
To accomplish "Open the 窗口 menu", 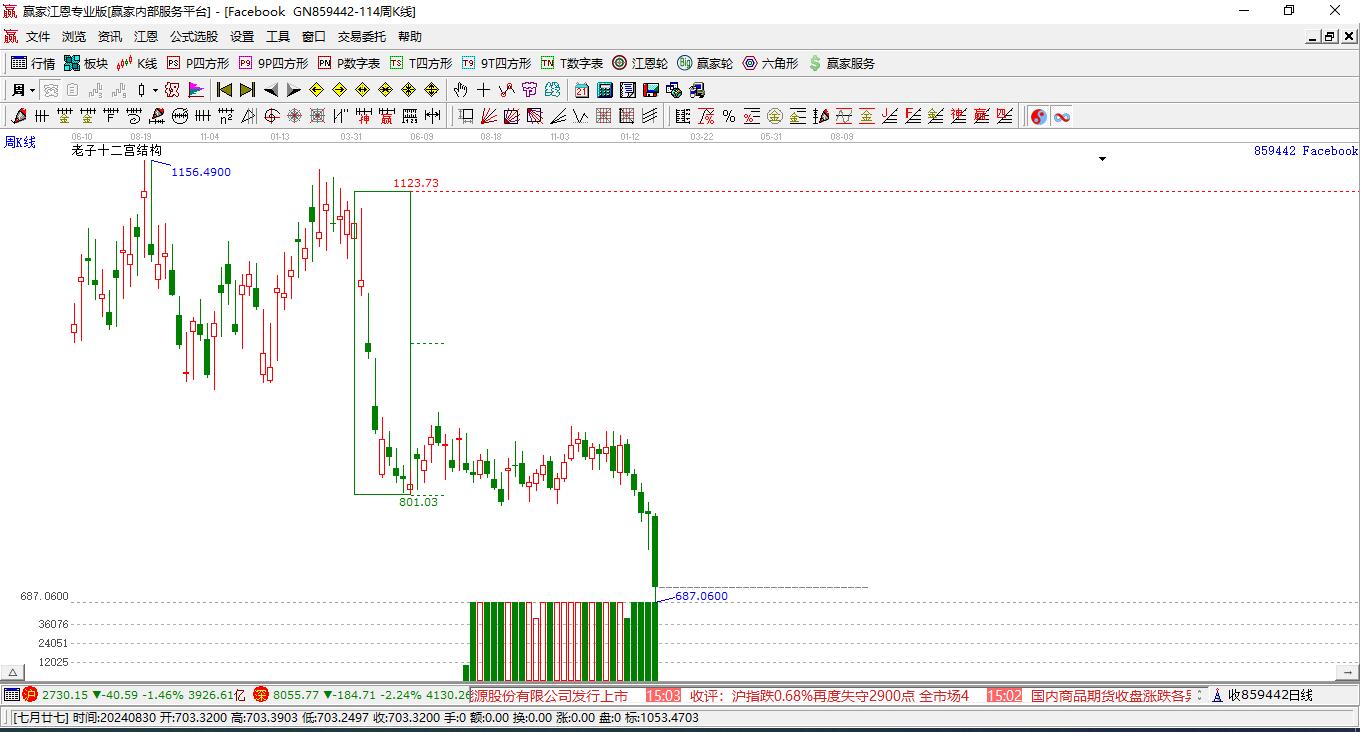I will (x=314, y=37).
